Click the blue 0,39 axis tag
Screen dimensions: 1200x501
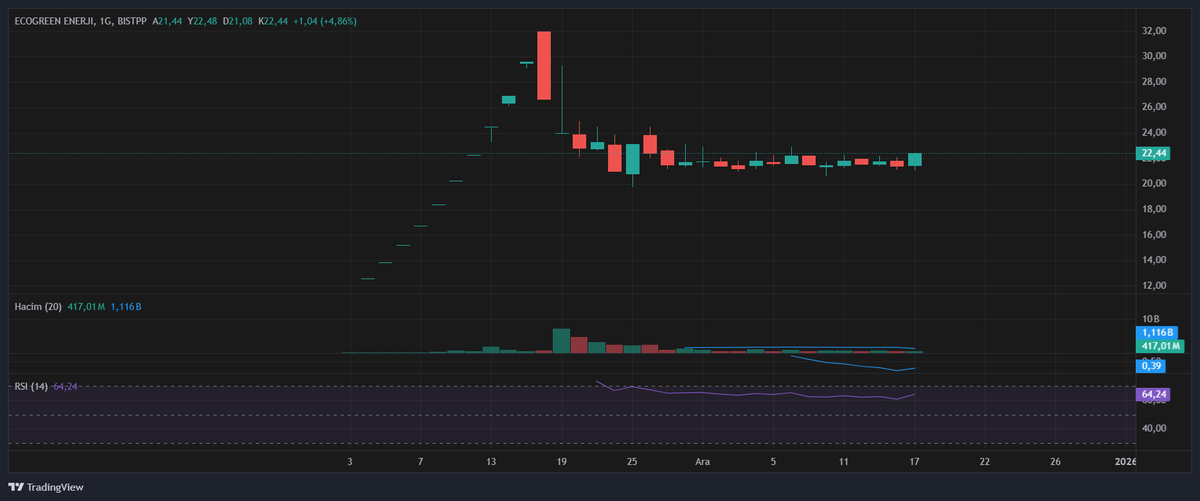coord(1150,366)
